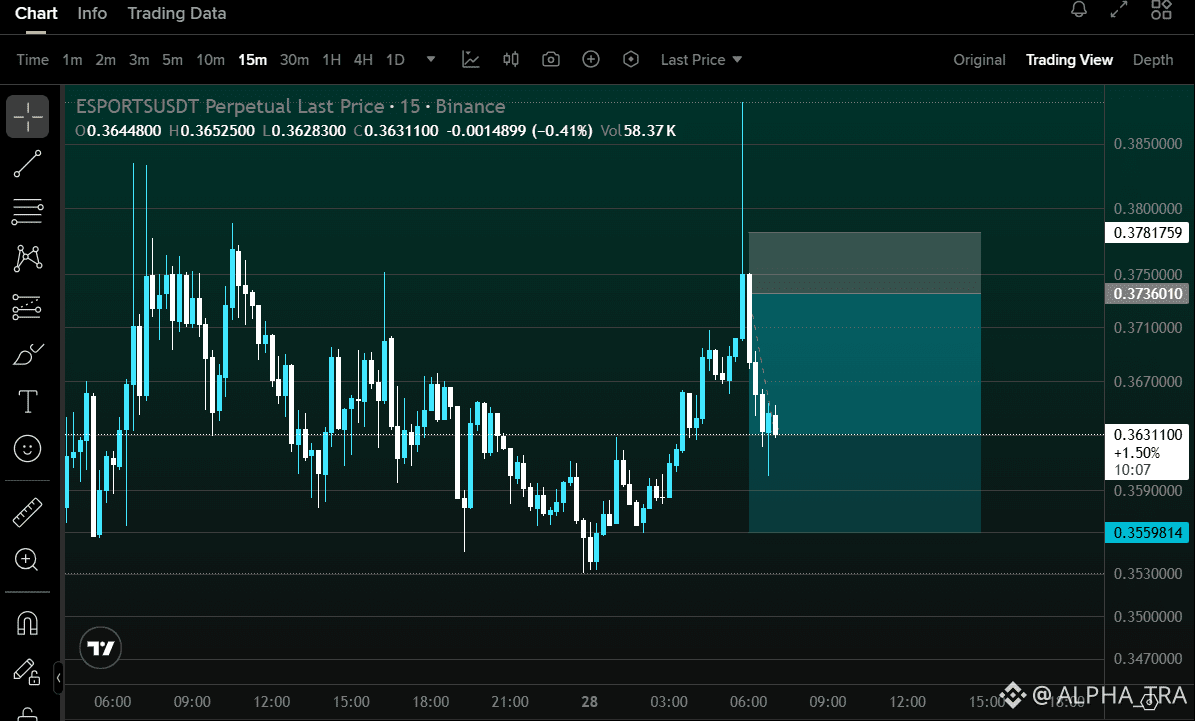The image size is (1195, 721).
Task: Collapse the drawing toolbar side arrow
Action: [x=58, y=678]
